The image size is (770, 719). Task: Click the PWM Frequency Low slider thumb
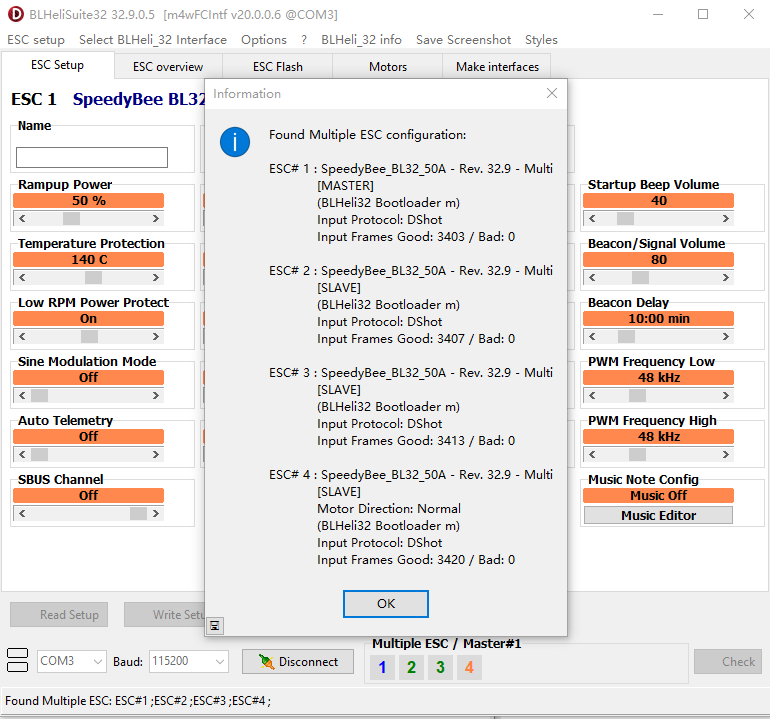[637, 395]
